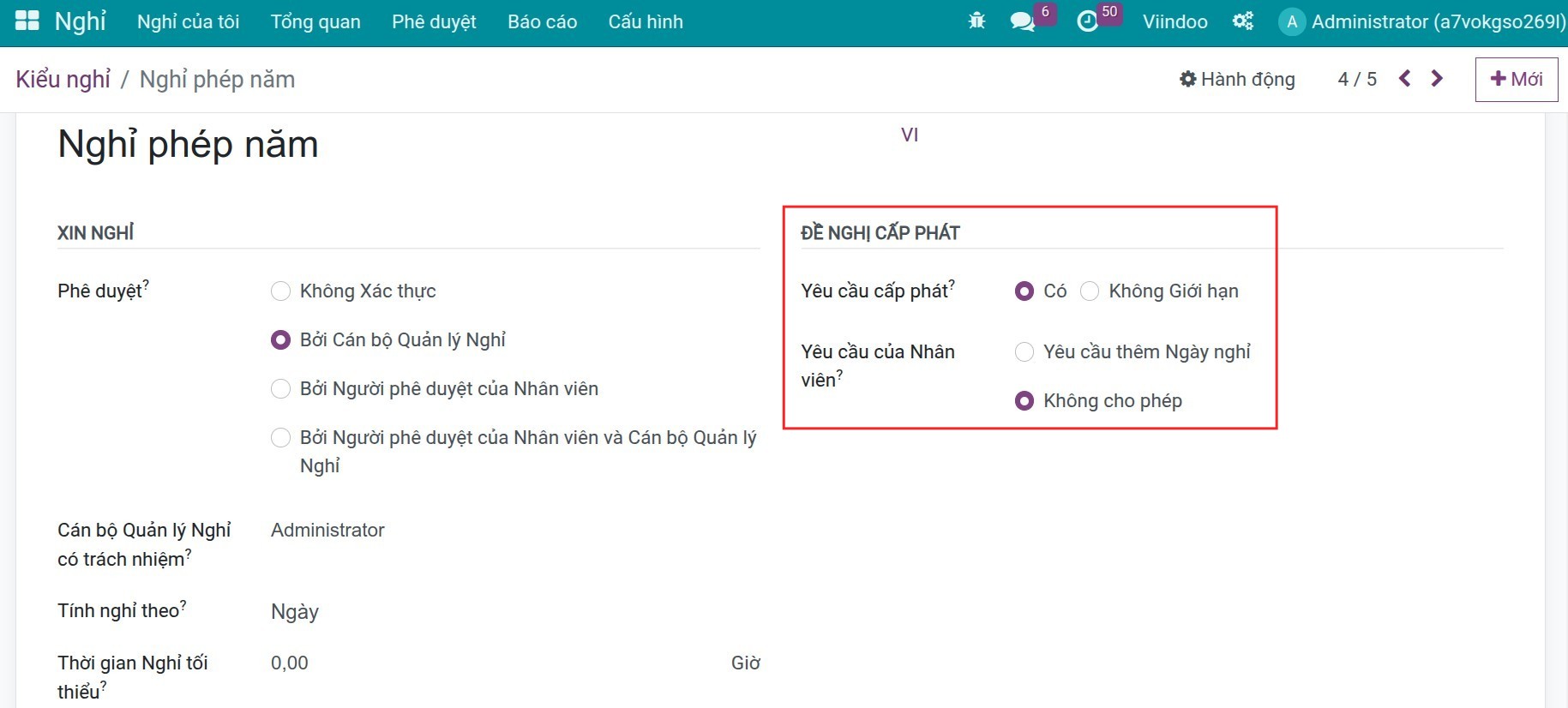Image resolution: width=1568 pixels, height=708 pixels.
Task: Click the gears settings icon in navbar
Action: click(x=1242, y=21)
